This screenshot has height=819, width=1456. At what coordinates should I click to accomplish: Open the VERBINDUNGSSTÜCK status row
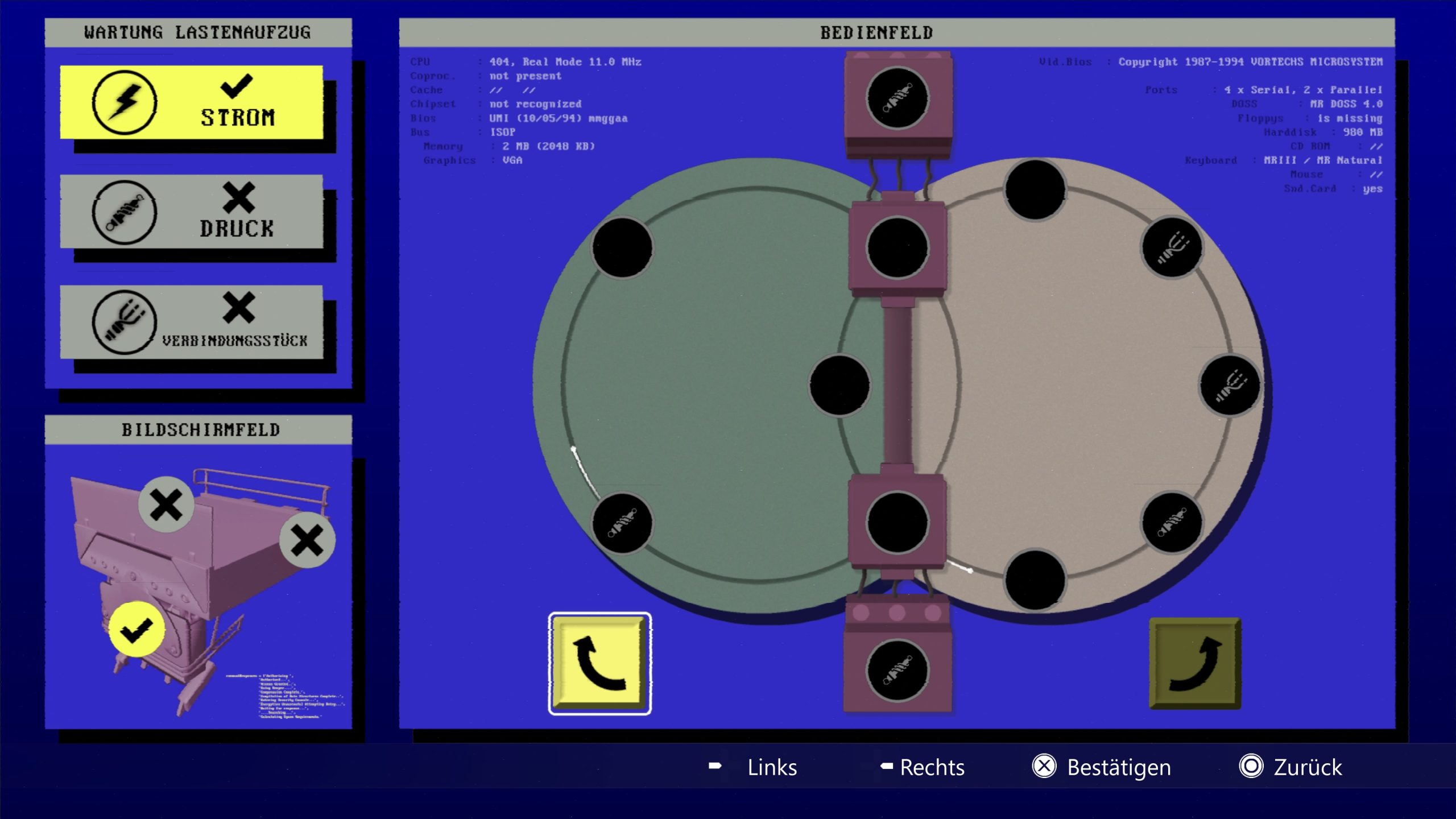(x=192, y=322)
